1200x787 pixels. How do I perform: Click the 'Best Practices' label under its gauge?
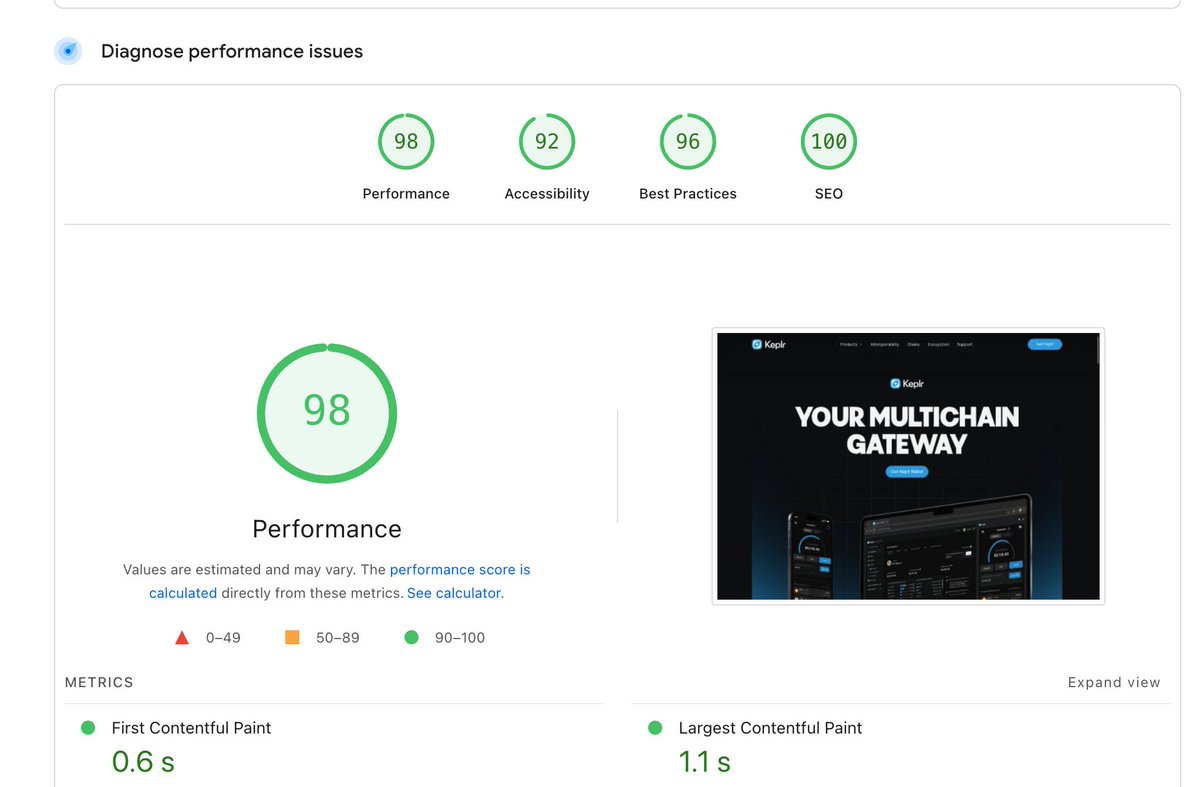click(688, 194)
